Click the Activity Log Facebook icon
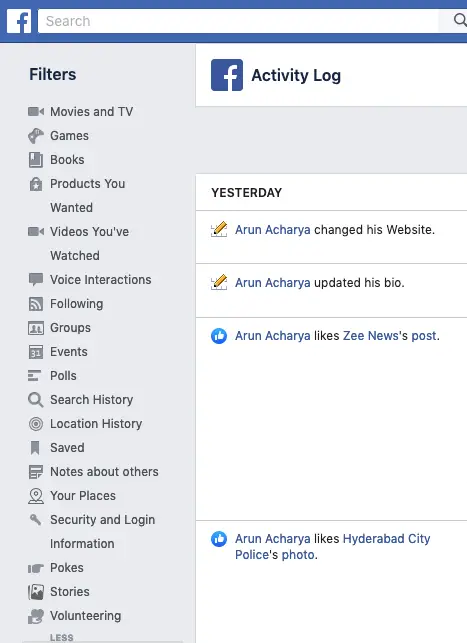Screen dimensions: 467x643 (227, 75)
